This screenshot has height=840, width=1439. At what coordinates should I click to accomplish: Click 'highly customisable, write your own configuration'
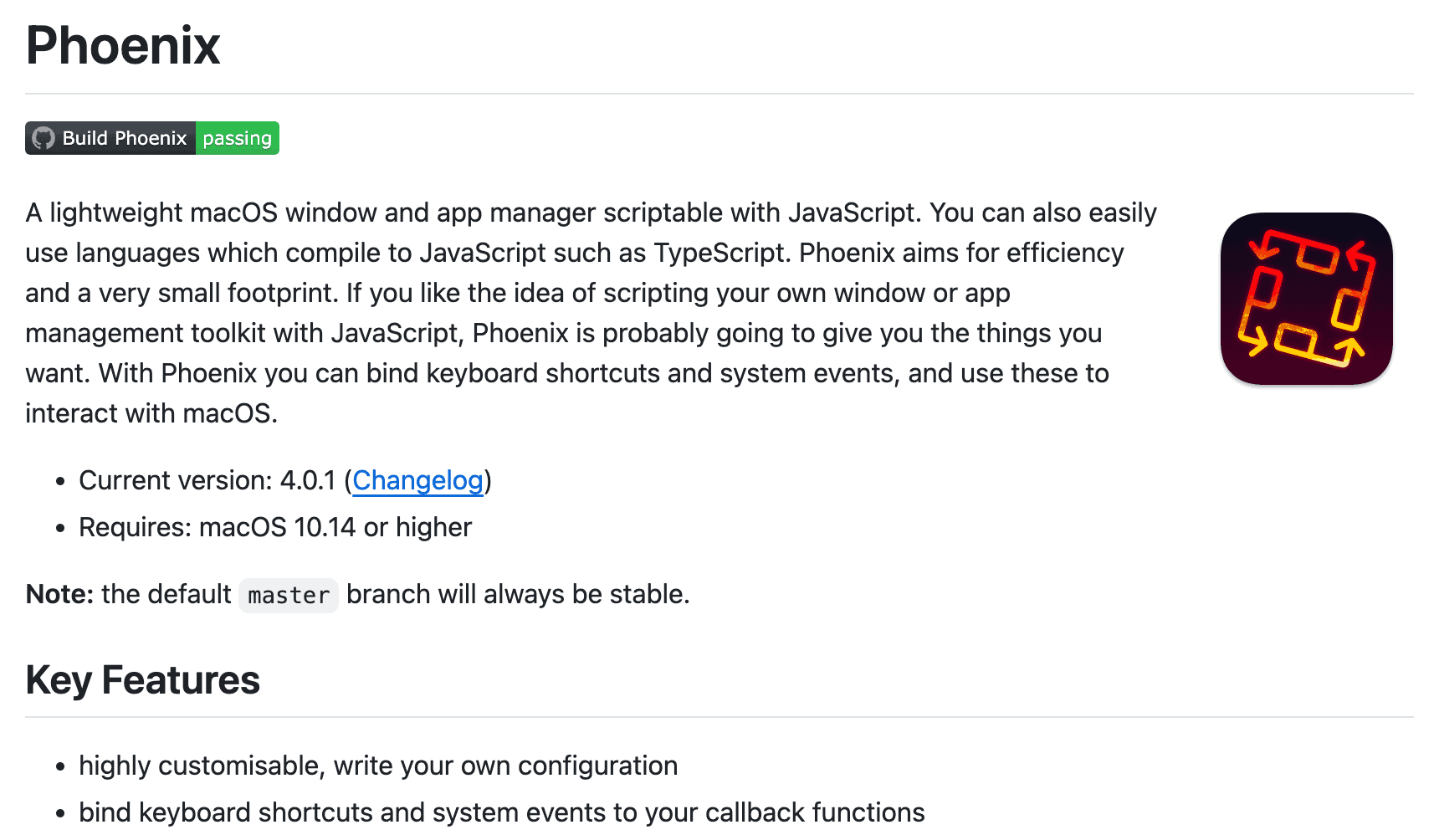(378, 766)
